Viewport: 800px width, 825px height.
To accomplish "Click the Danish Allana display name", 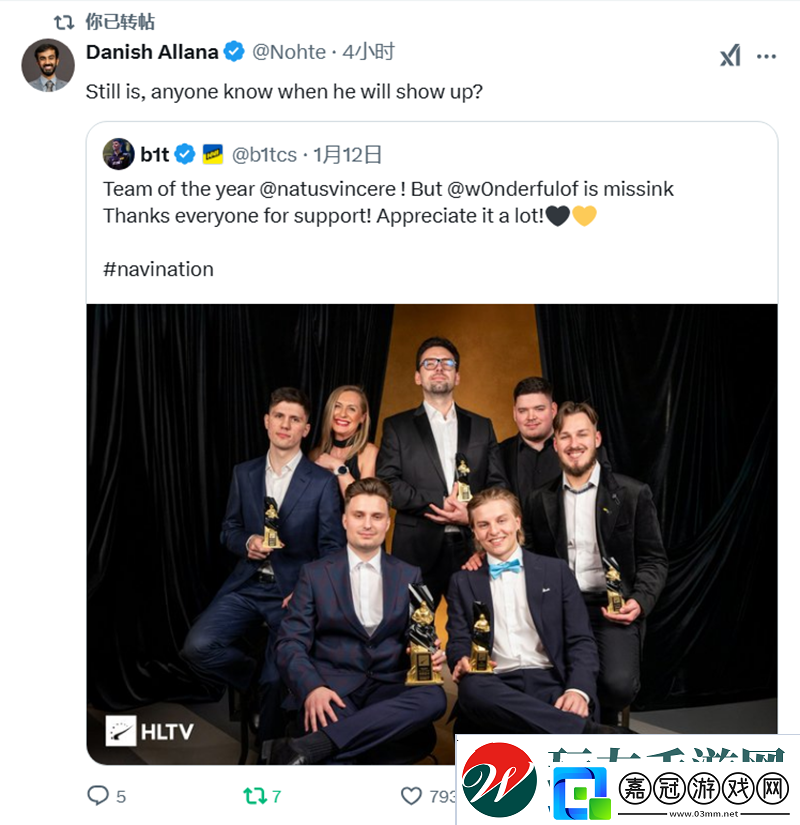I will 152,52.
